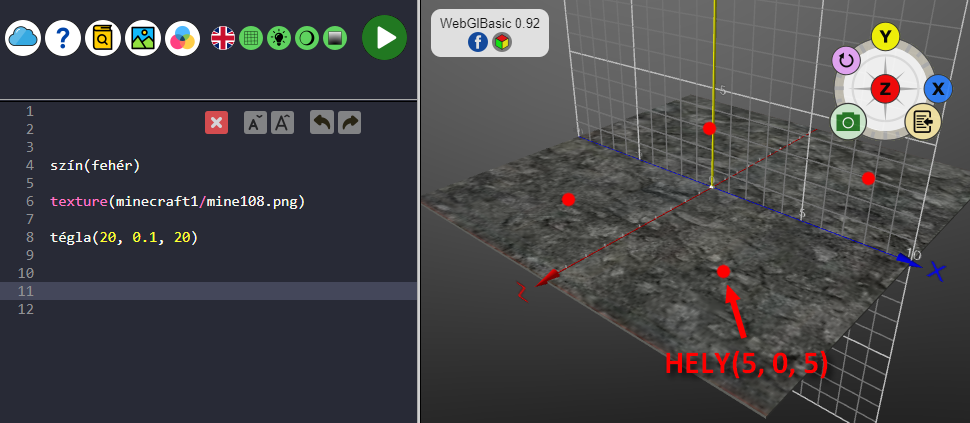Open the WebGlBasic Facebook page

pyautogui.click(x=478, y=42)
